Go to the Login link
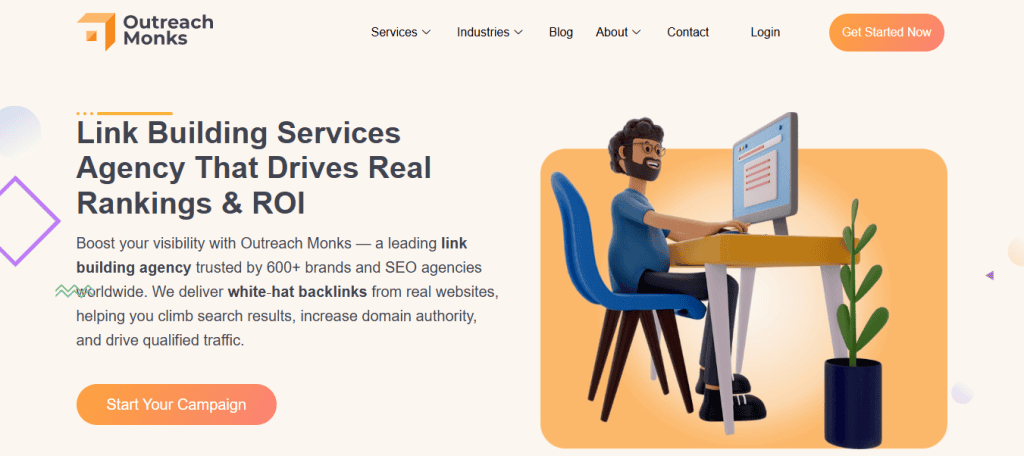 point(765,32)
